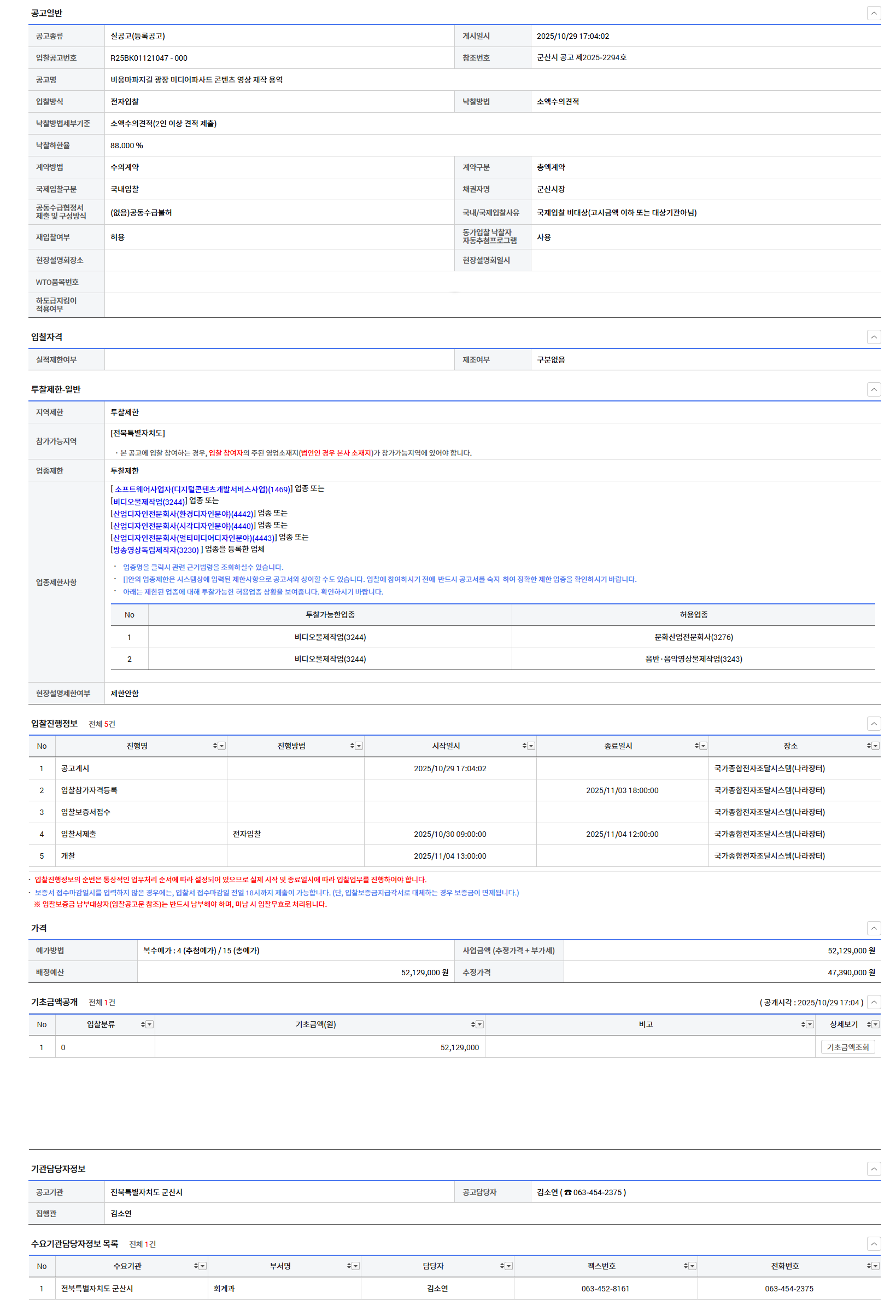
Task: Open 방송영상독립제작자(3230) industry link
Action: 156,550
